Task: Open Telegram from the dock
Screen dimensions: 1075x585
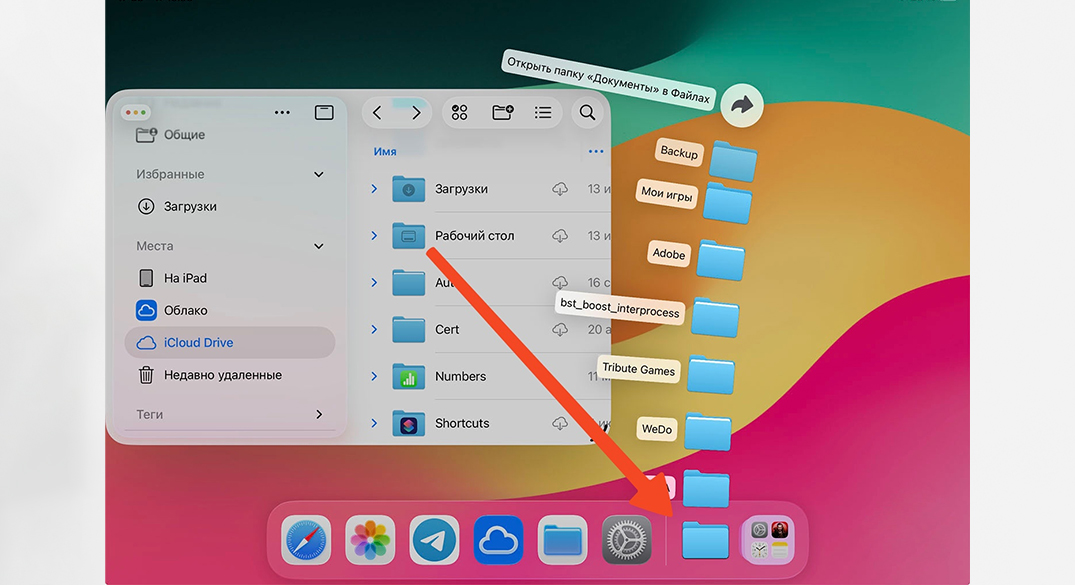Action: [x=434, y=541]
